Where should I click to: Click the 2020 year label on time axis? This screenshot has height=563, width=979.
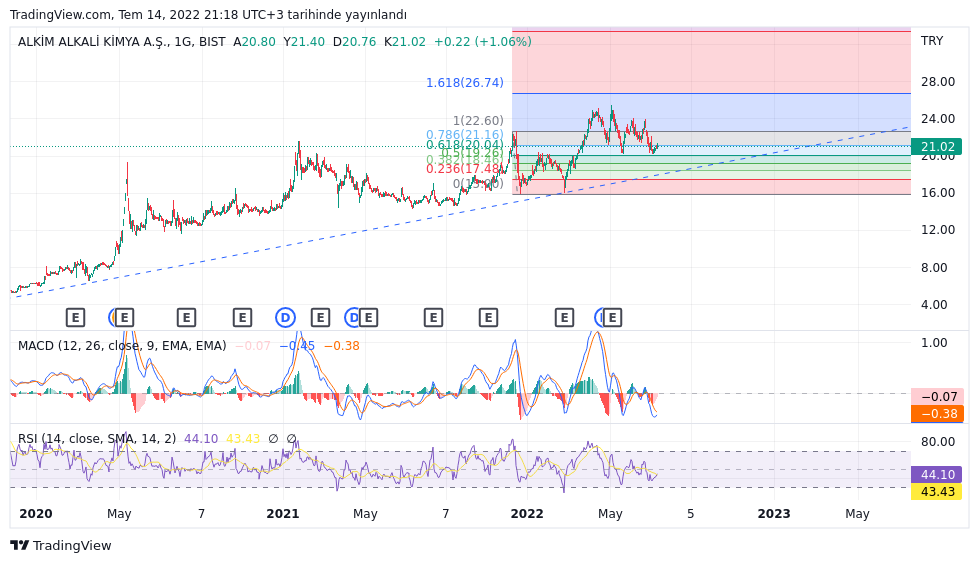pos(36,514)
